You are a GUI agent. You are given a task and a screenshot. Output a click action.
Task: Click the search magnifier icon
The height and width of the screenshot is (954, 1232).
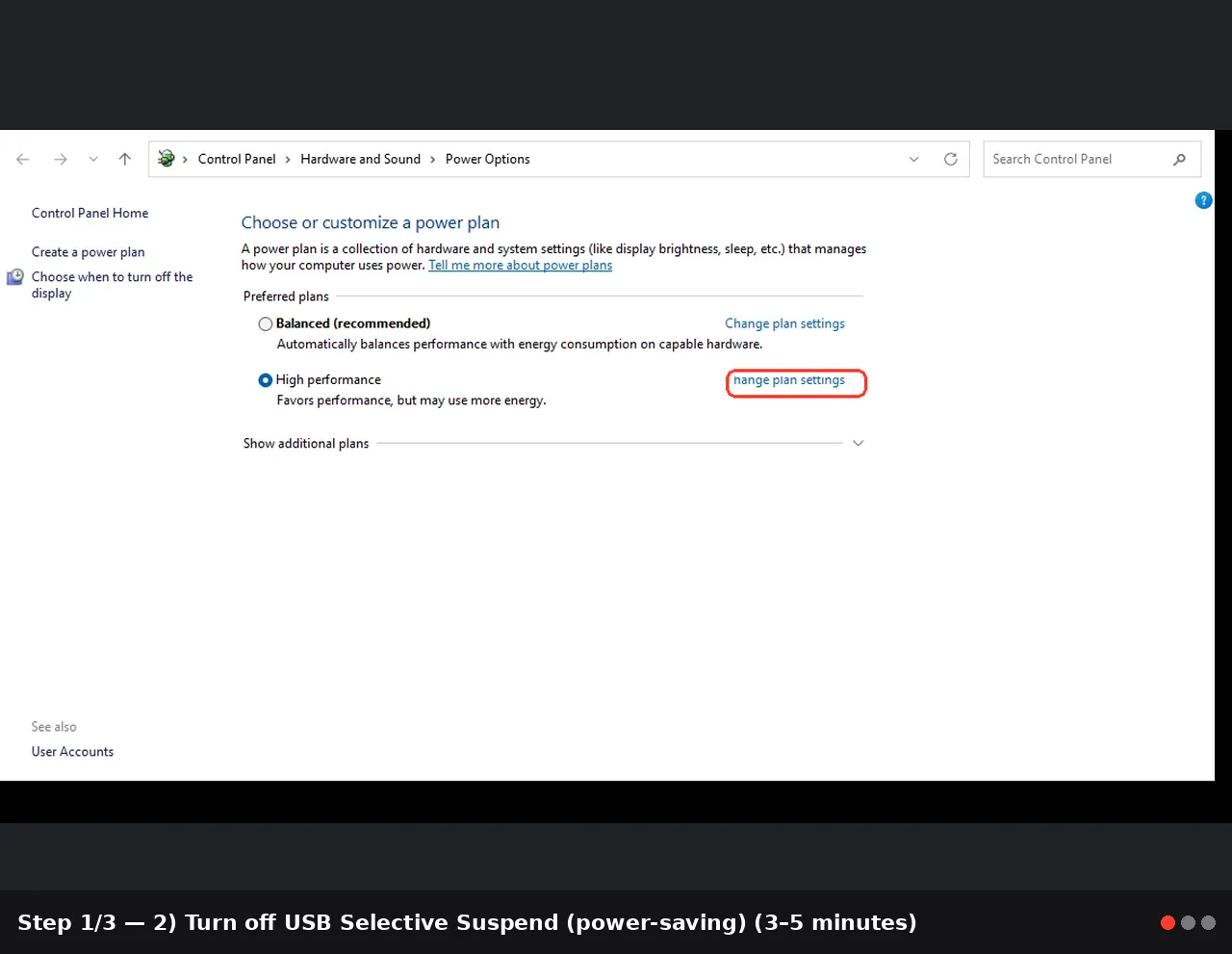coord(1179,160)
